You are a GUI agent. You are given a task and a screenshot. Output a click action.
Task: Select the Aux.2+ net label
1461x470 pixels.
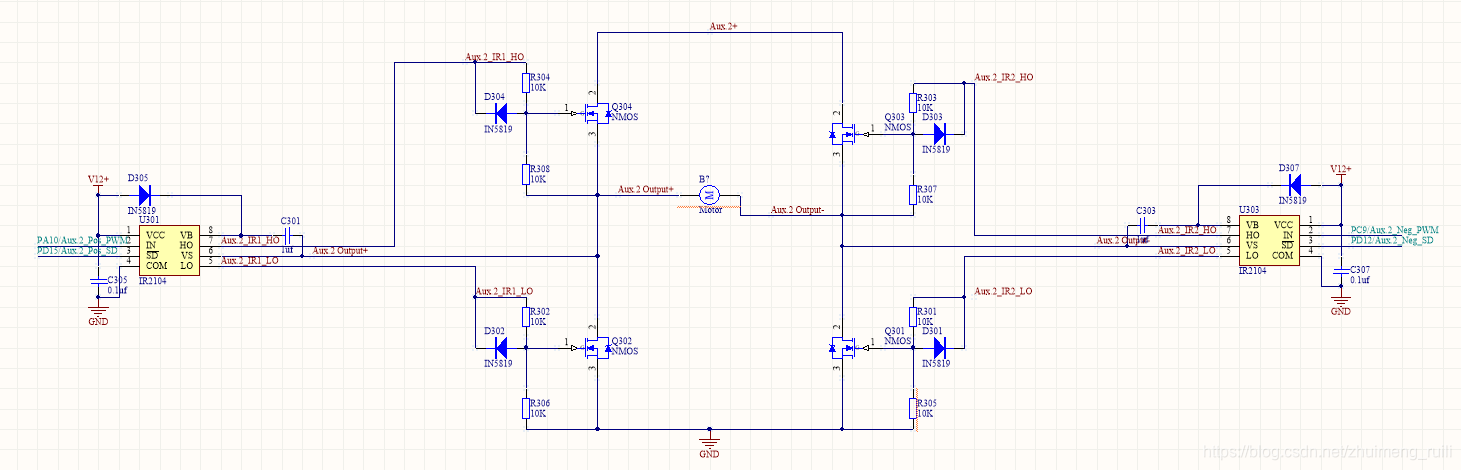721,26
